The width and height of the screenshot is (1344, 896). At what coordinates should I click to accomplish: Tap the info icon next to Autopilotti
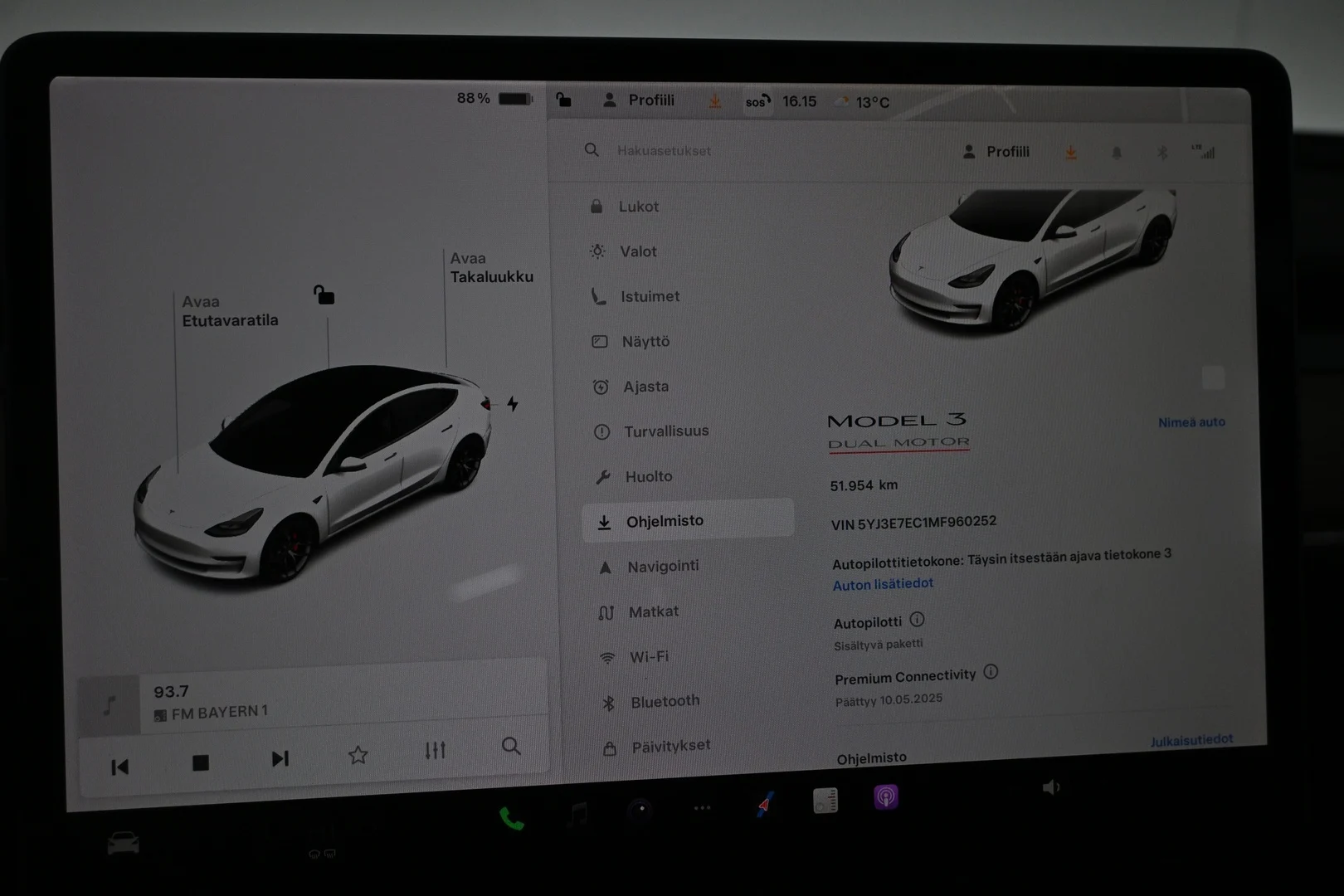coord(917,620)
